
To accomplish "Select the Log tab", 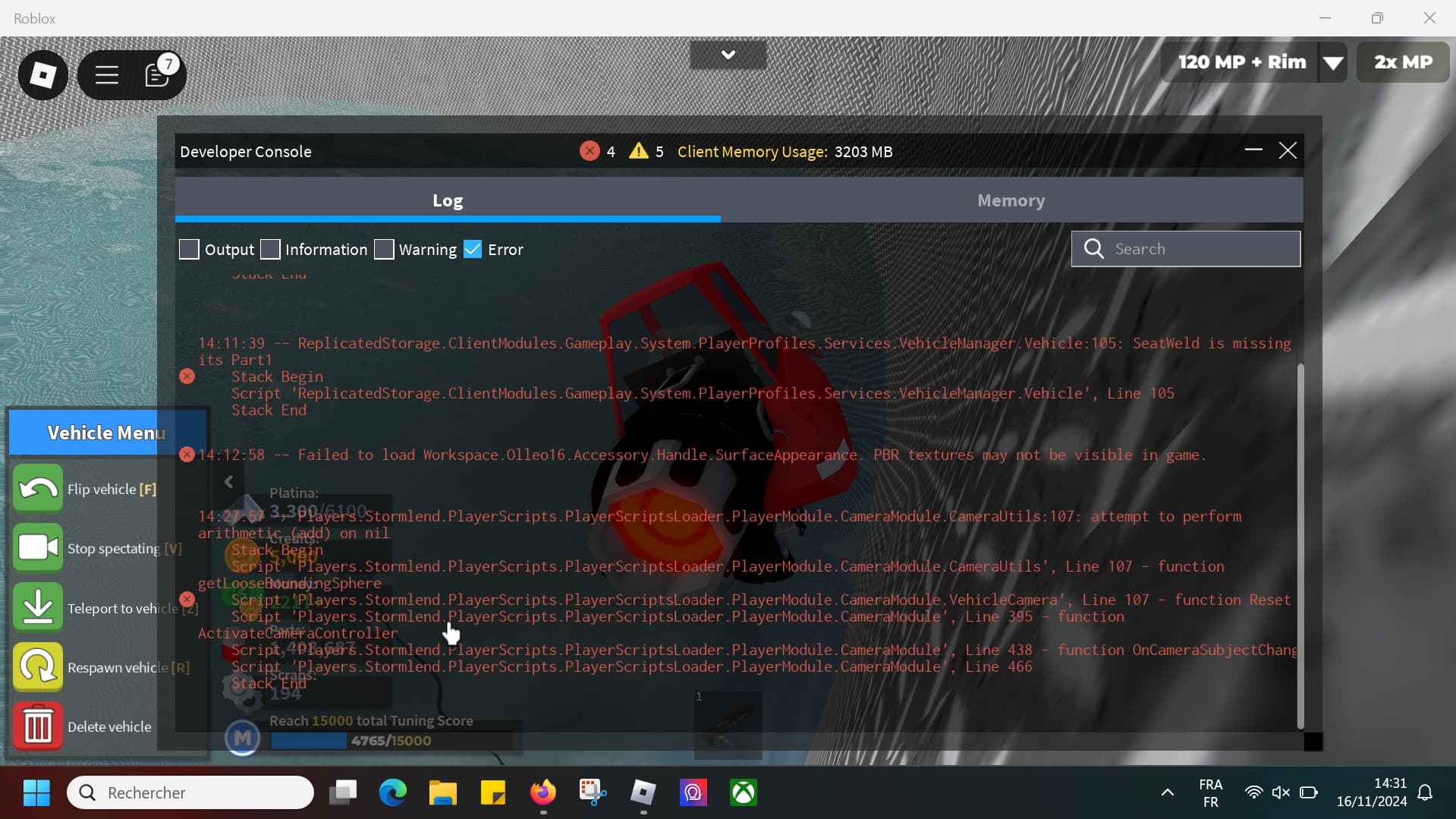I will pyautogui.click(x=448, y=200).
